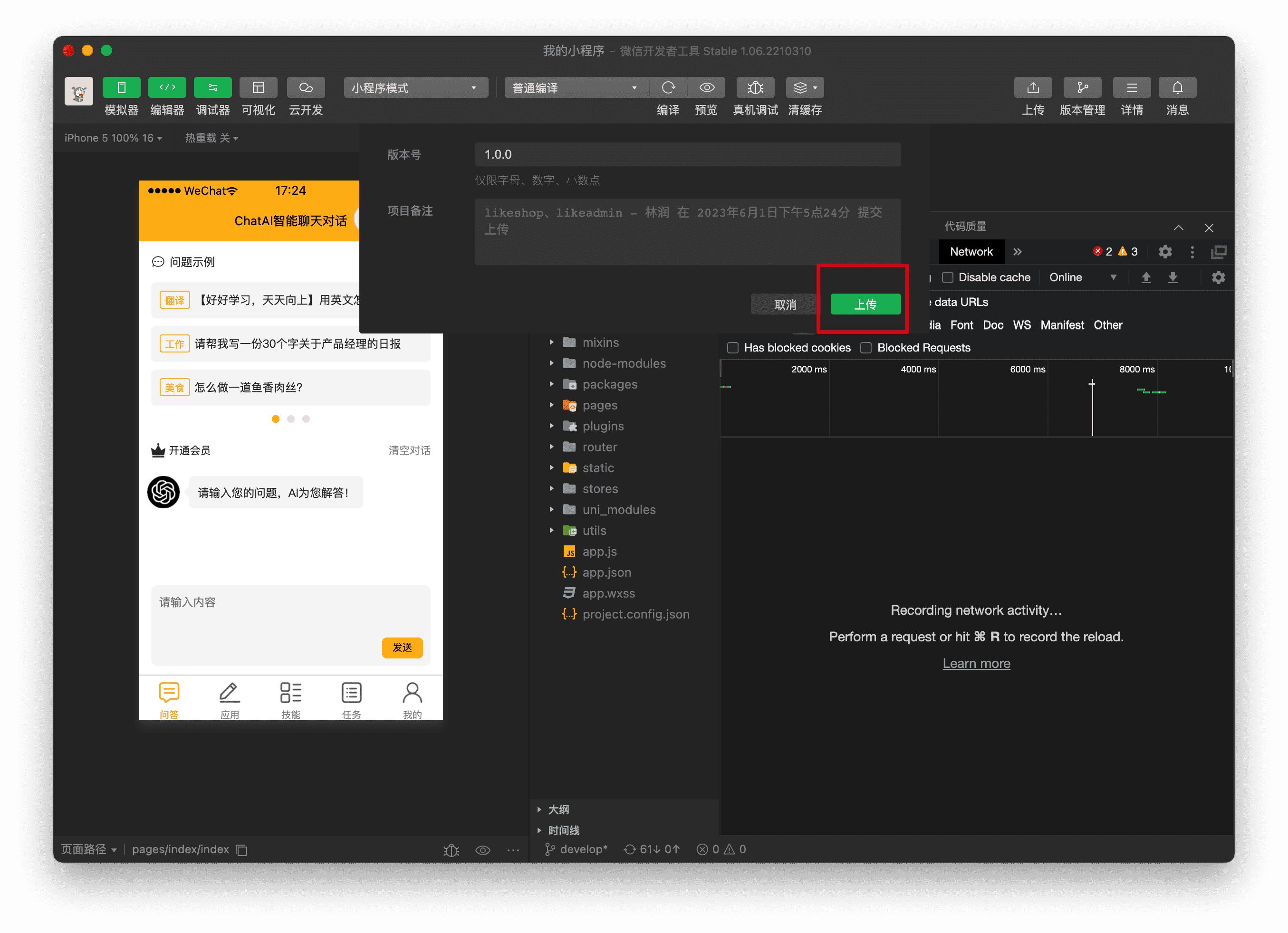1288x933 pixels.
Task: Enable Disable cache checkbox
Action: [x=947, y=277]
